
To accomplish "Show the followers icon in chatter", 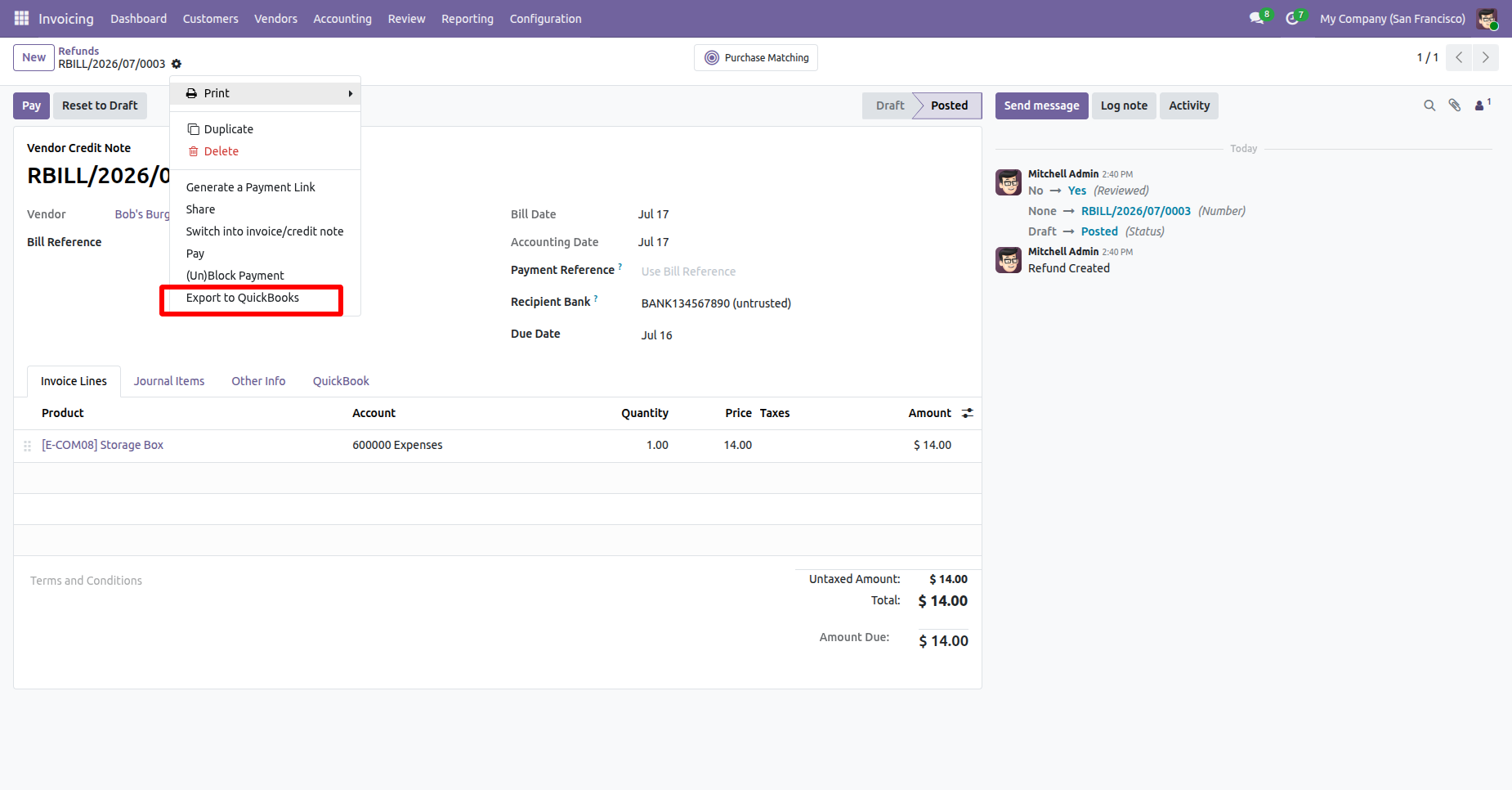I will click(x=1482, y=105).
